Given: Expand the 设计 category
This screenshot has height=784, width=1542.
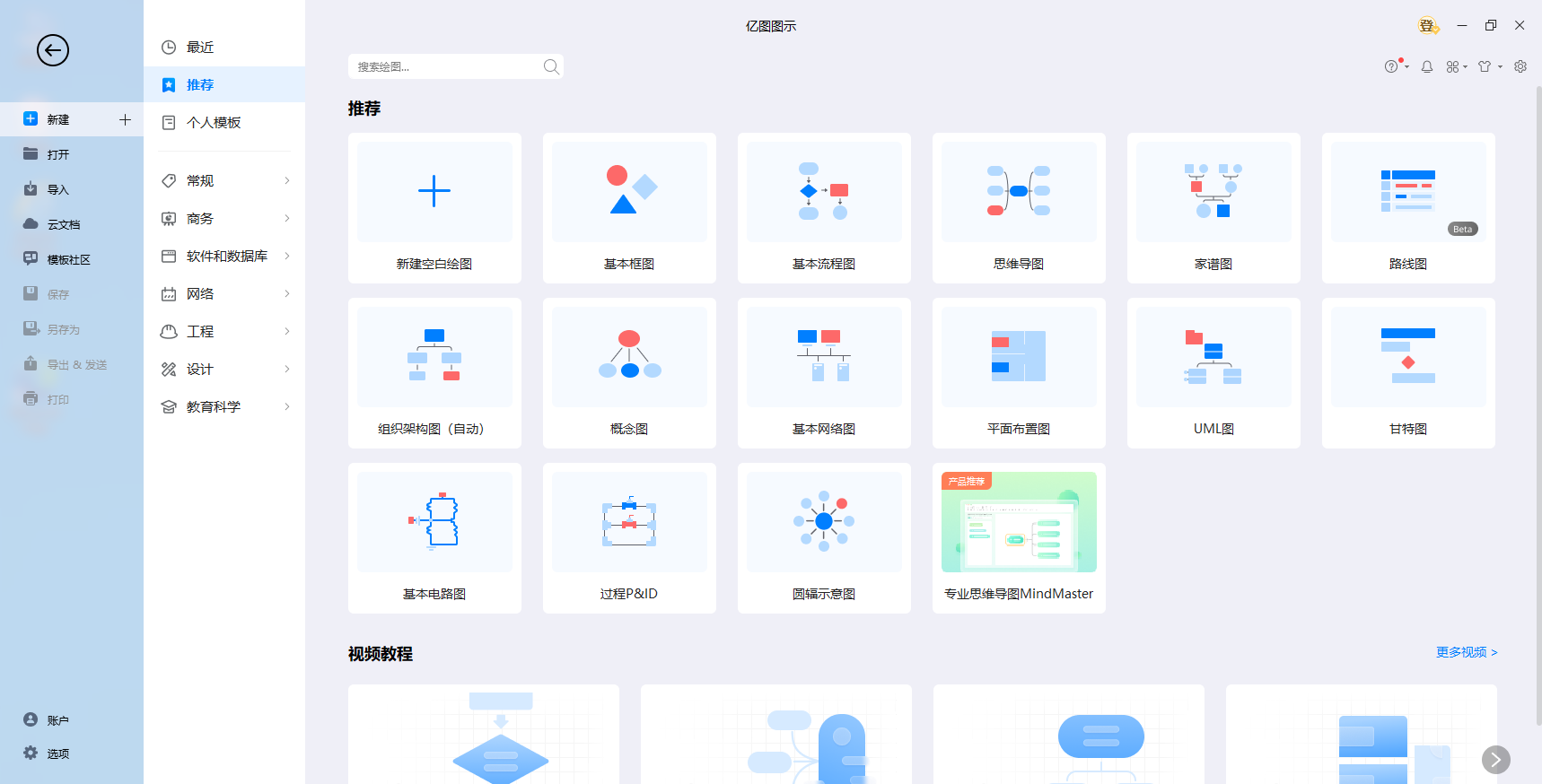Looking at the screenshot, I should pyautogui.click(x=224, y=369).
